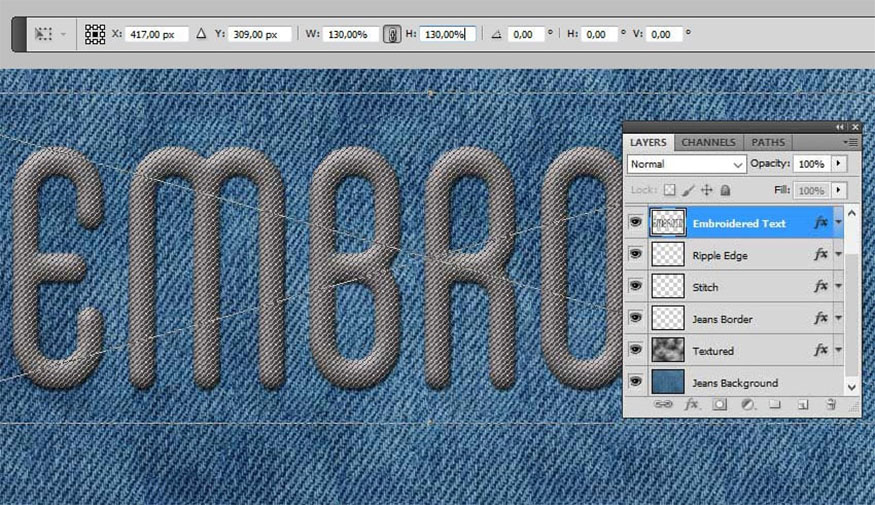Open the Opacity slider arrow
The width and height of the screenshot is (875, 505).
click(x=838, y=164)
